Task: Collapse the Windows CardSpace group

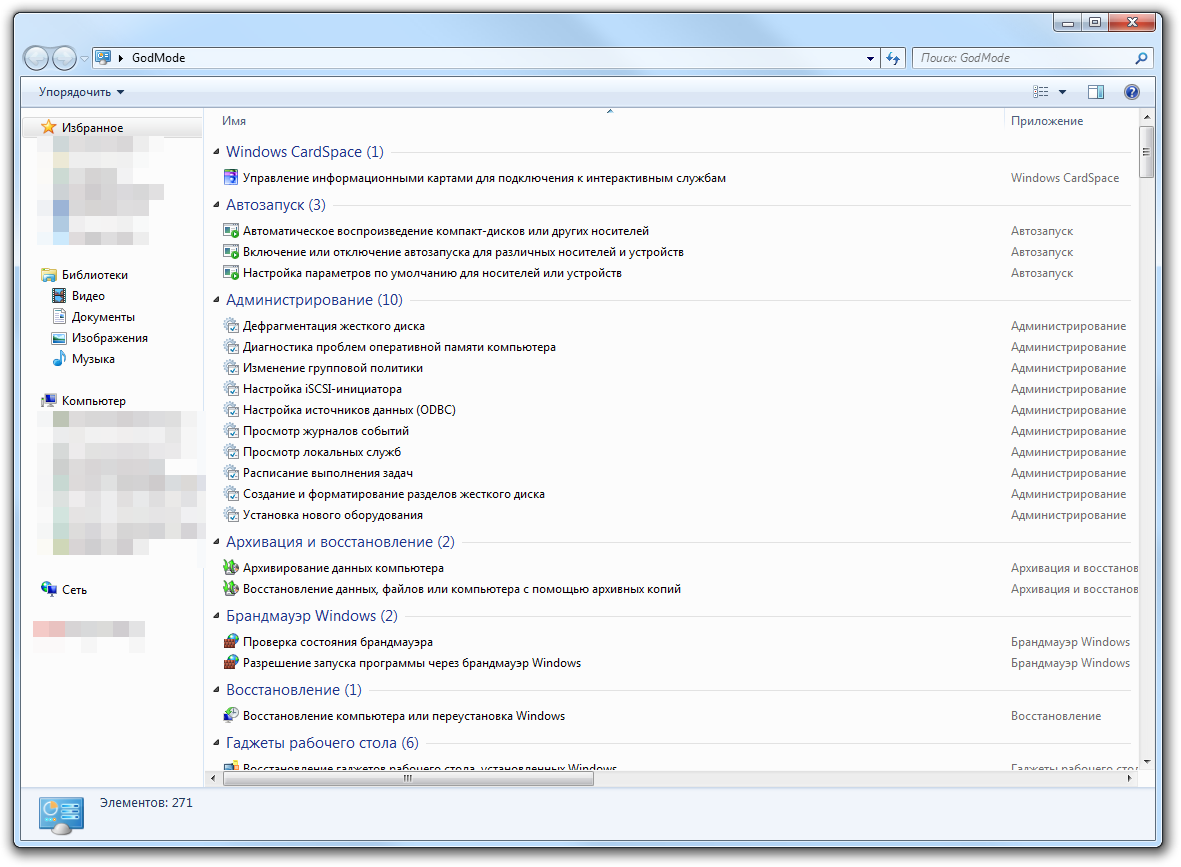Action: point(216,151)
